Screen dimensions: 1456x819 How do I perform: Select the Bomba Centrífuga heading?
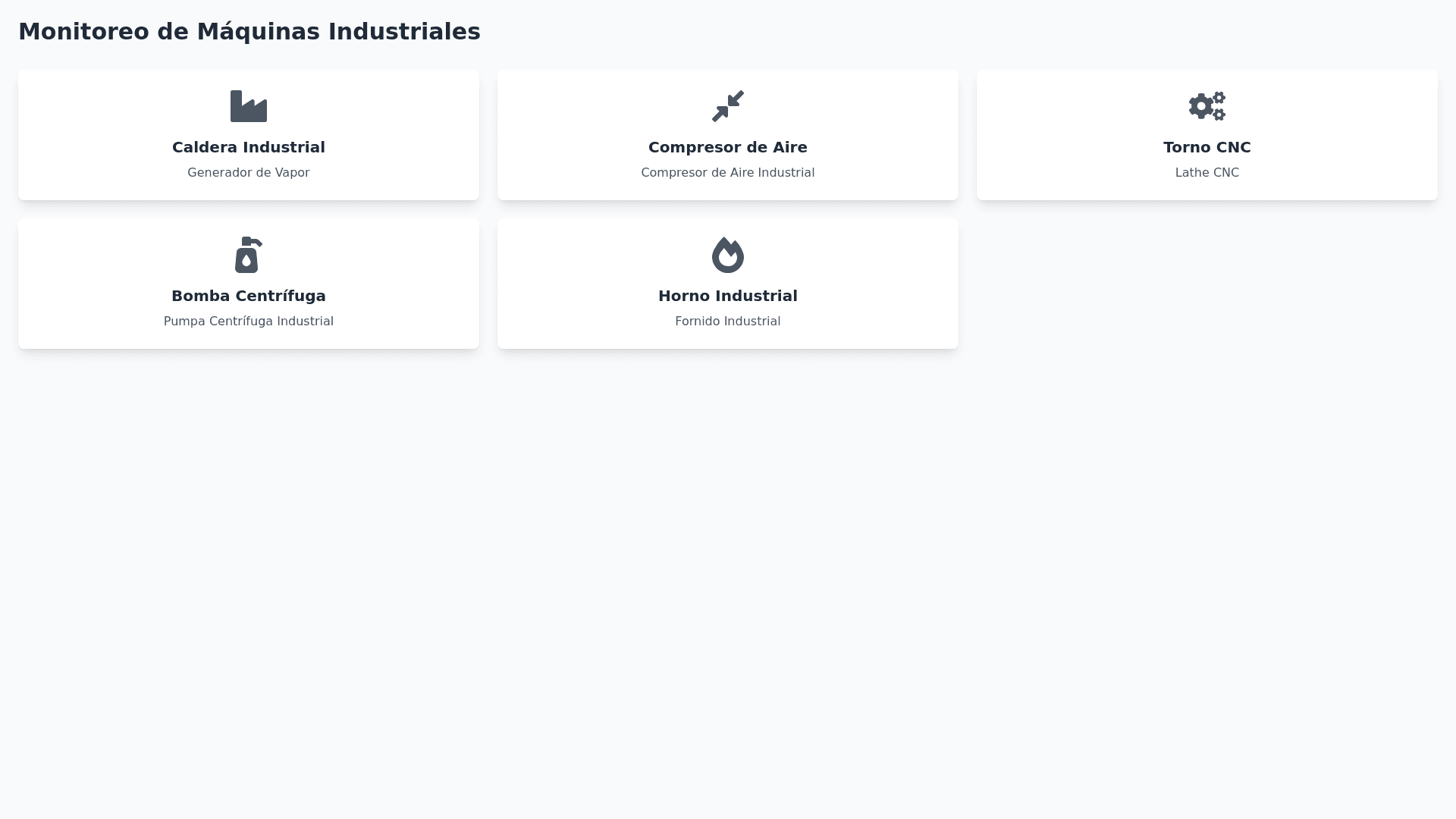249,296
